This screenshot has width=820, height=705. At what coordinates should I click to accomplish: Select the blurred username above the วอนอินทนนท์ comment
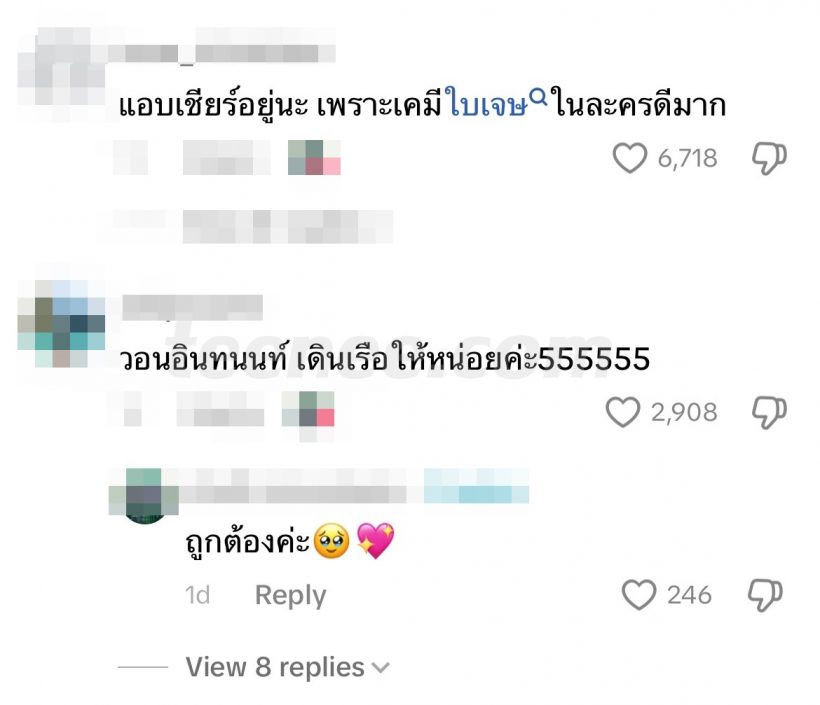[192, 308]
